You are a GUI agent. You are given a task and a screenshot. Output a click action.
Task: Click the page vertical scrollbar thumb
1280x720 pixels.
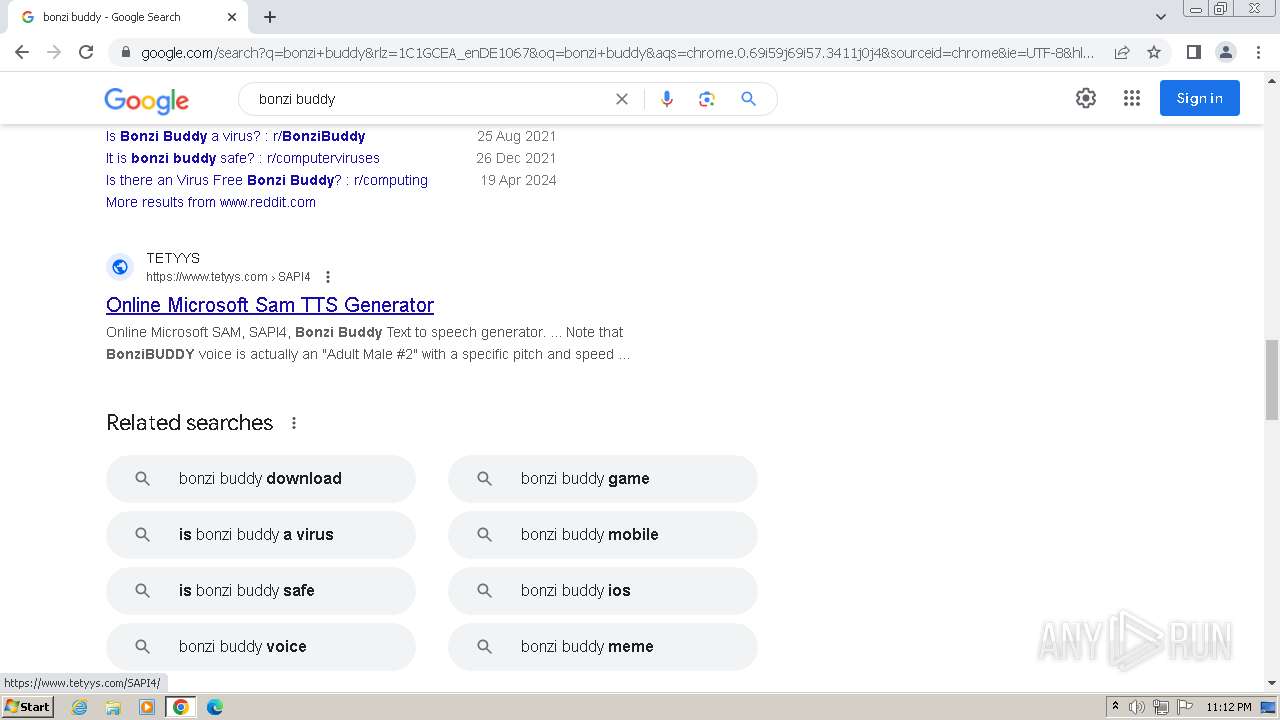click(1272, 380)
